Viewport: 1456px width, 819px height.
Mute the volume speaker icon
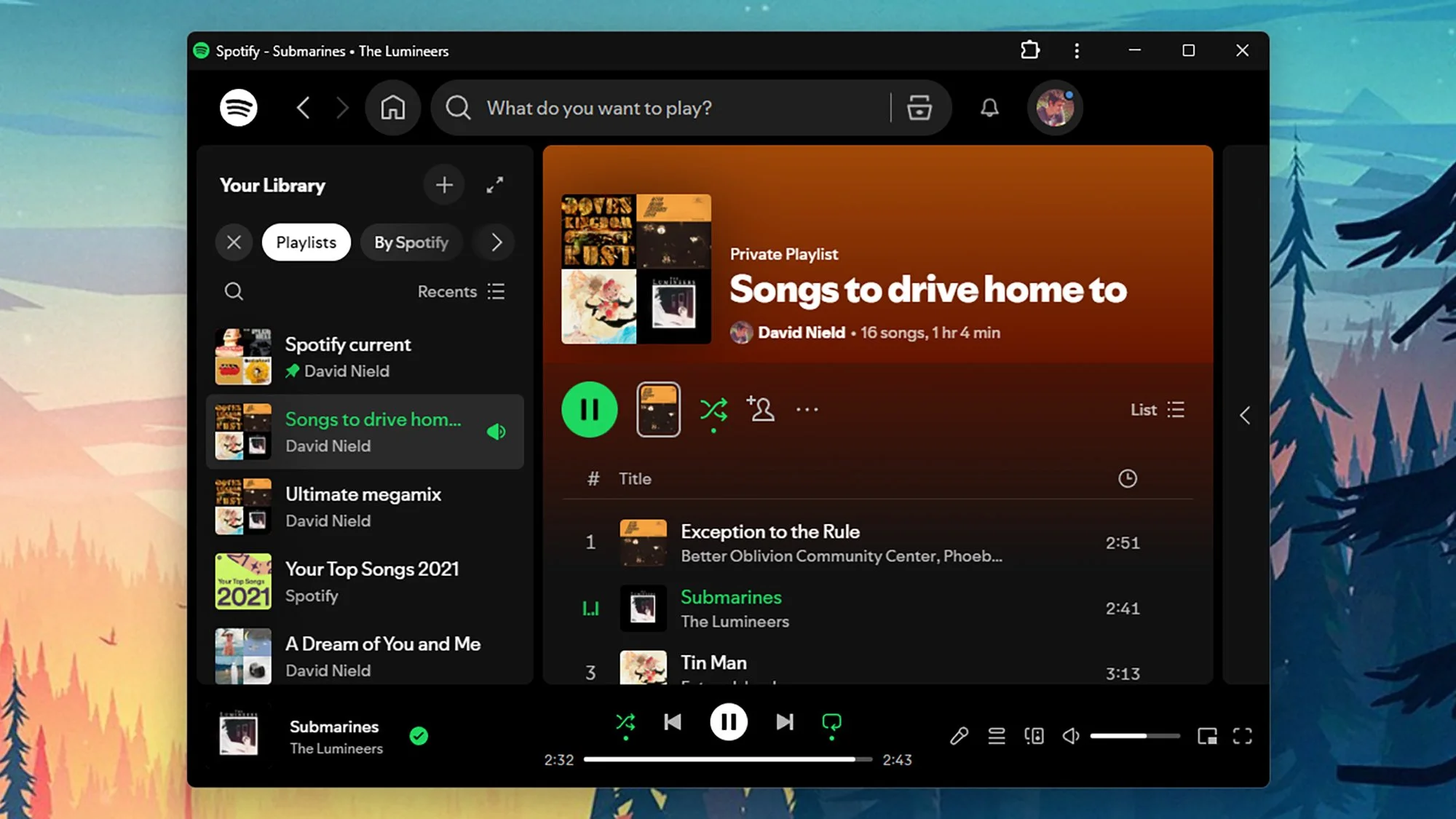pos(1070,735)
